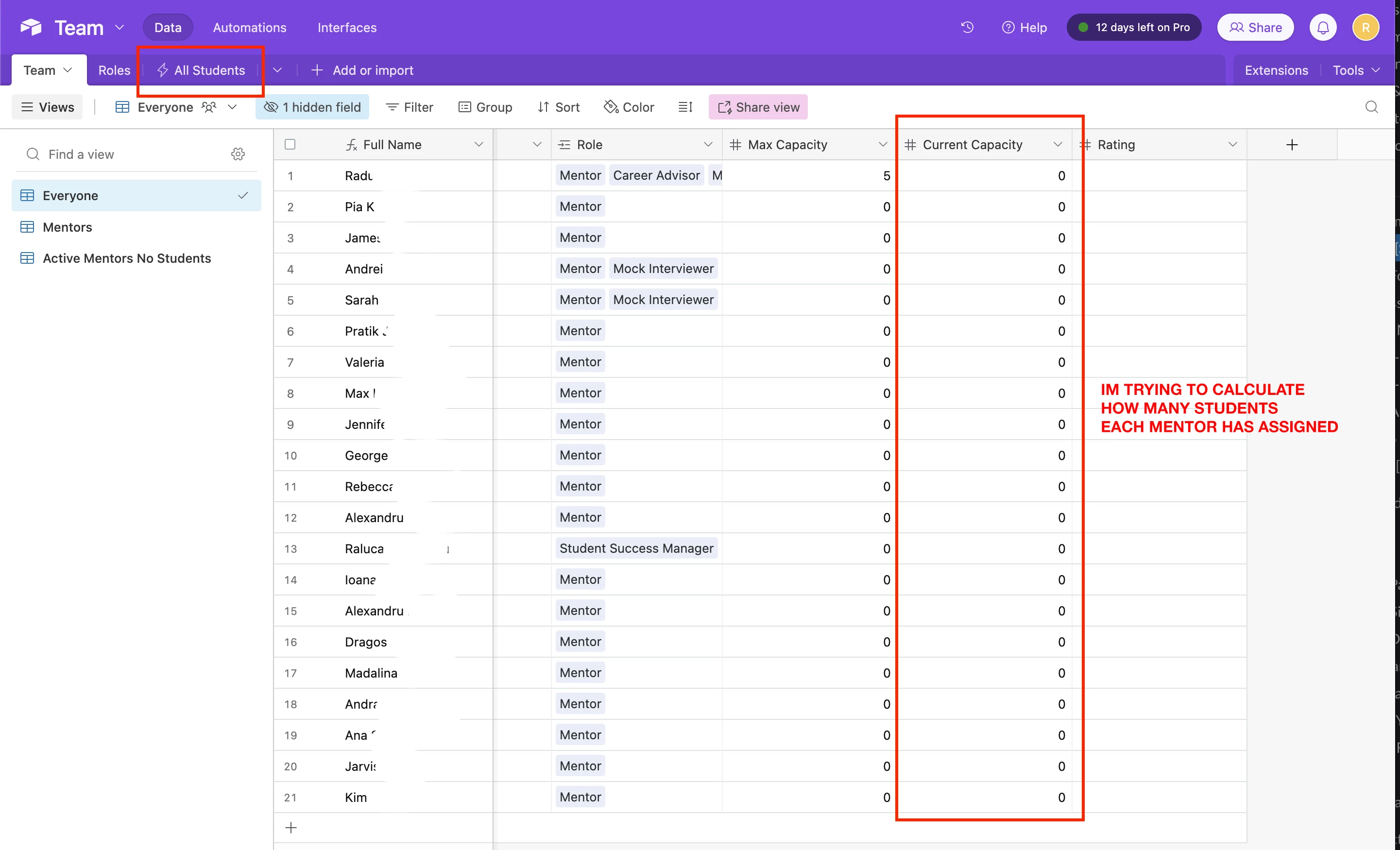The height and width of the screenshot is (850, 1400).
Task: Click plus icon to add field
Action: pyautogui.click(x=1292, y=145)
